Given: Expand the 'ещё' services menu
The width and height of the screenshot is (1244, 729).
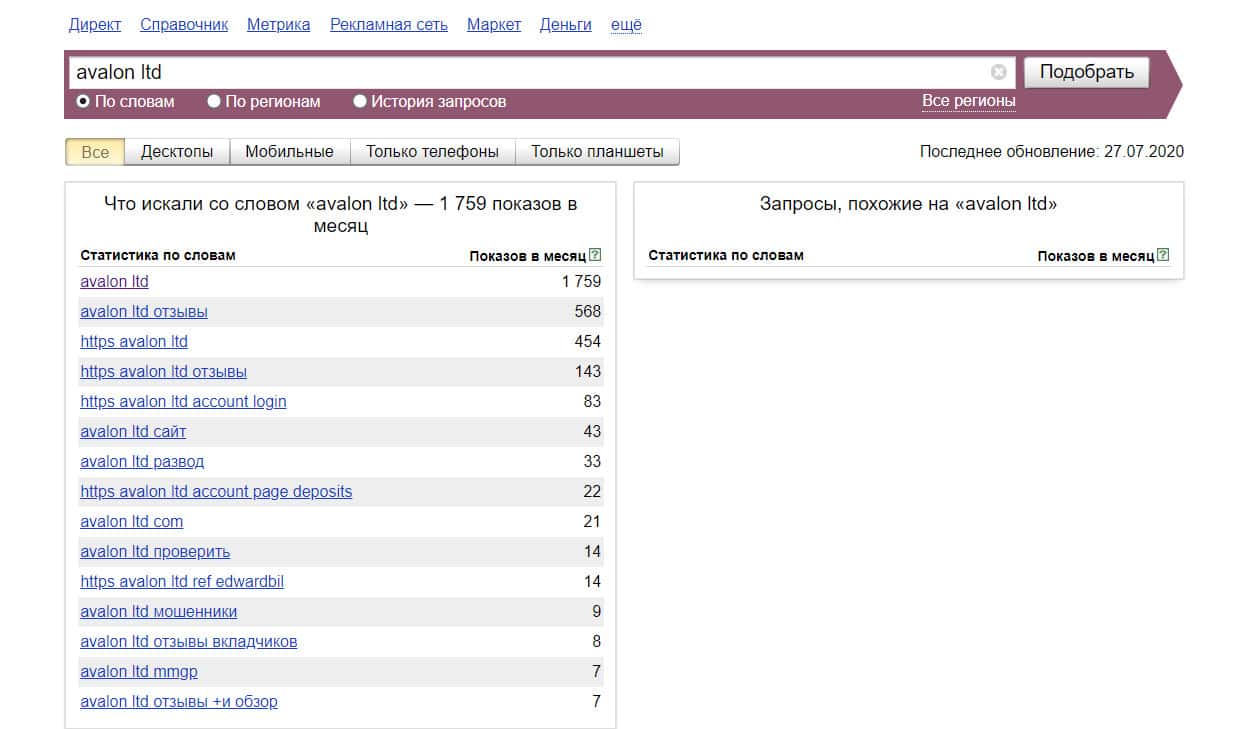Looking at the screenshot, I should 626,24.
